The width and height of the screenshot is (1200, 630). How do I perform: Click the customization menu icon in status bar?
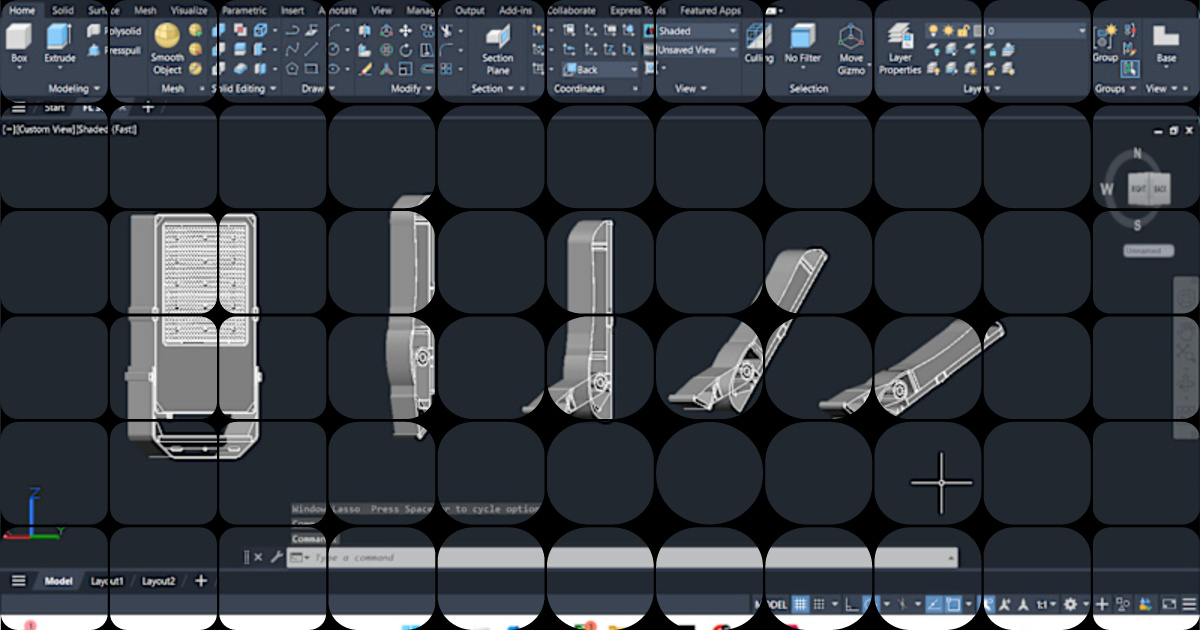click(x=1189, y=604)
